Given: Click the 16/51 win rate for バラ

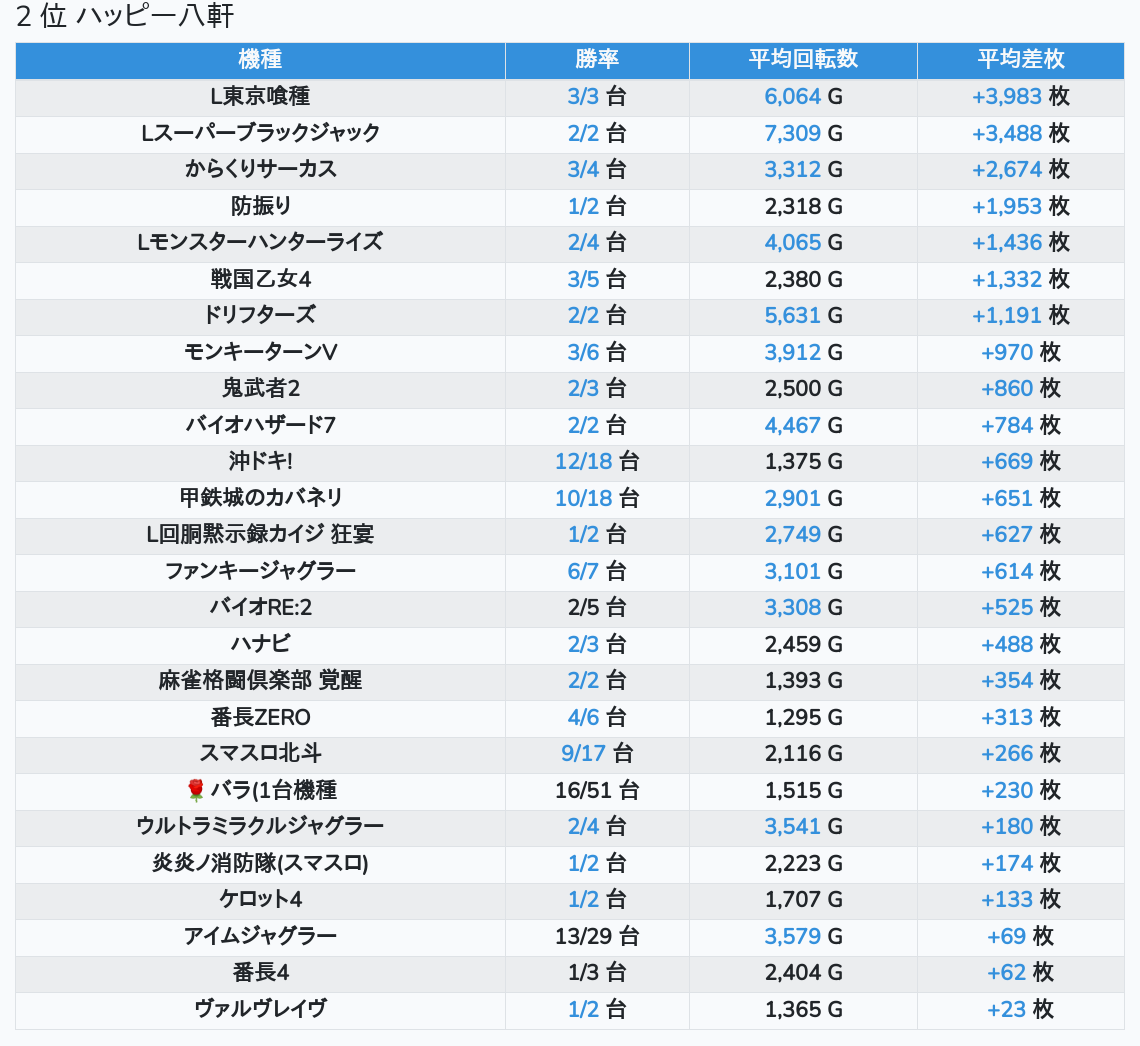Looking at the screenshot, I should click(597, 790).
